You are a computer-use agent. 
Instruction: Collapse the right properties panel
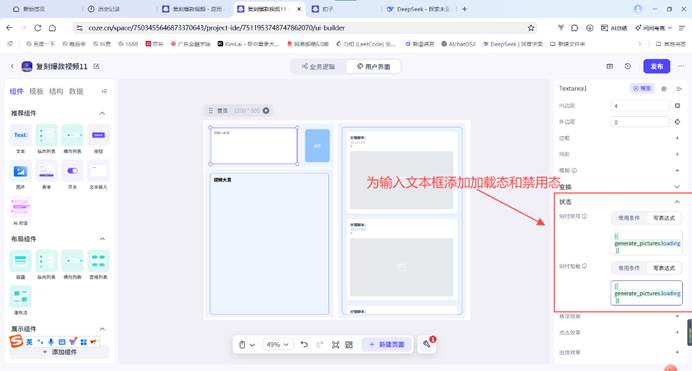[x=679, y=89]
